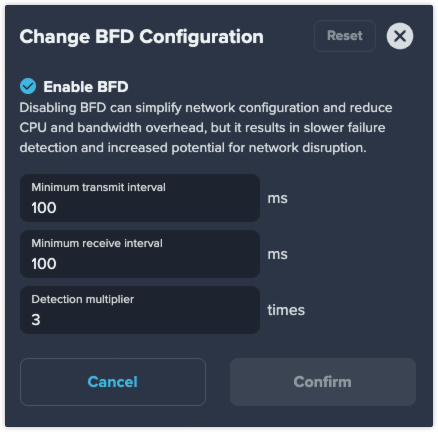
Task: Focus the Minimum receive interval field
Action: 140,254
